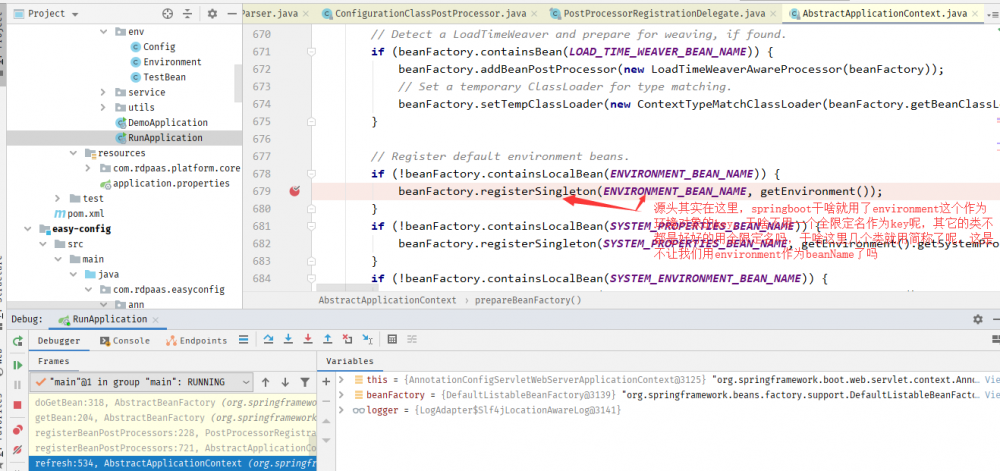
Task: Click the Step Into debugger icon
Action: (x=288, y=339)
